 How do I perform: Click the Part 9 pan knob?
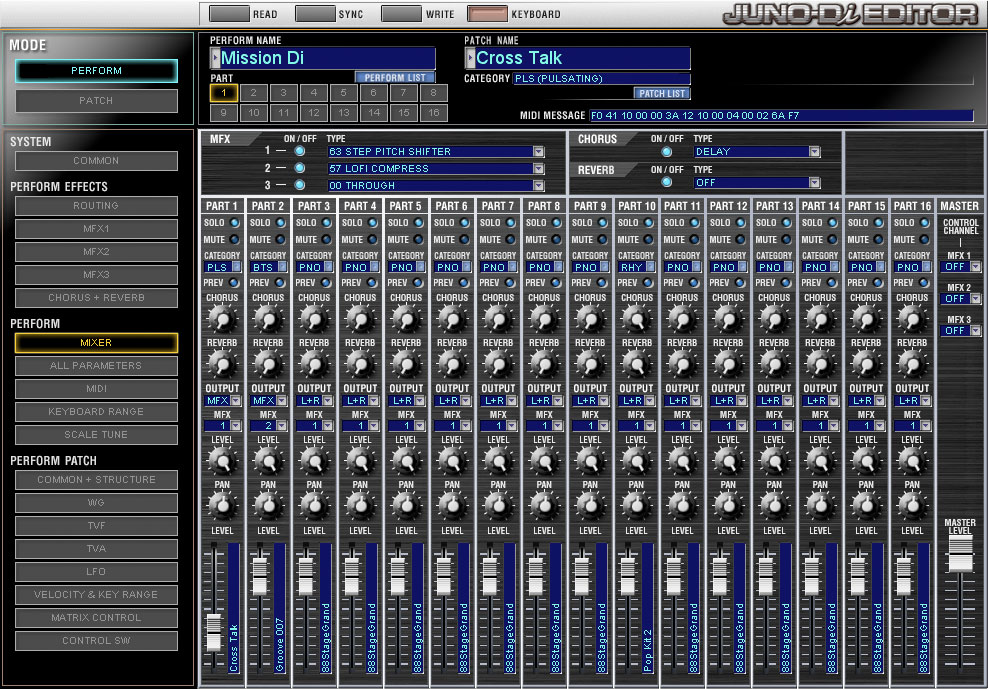click(x=590, y=506)
